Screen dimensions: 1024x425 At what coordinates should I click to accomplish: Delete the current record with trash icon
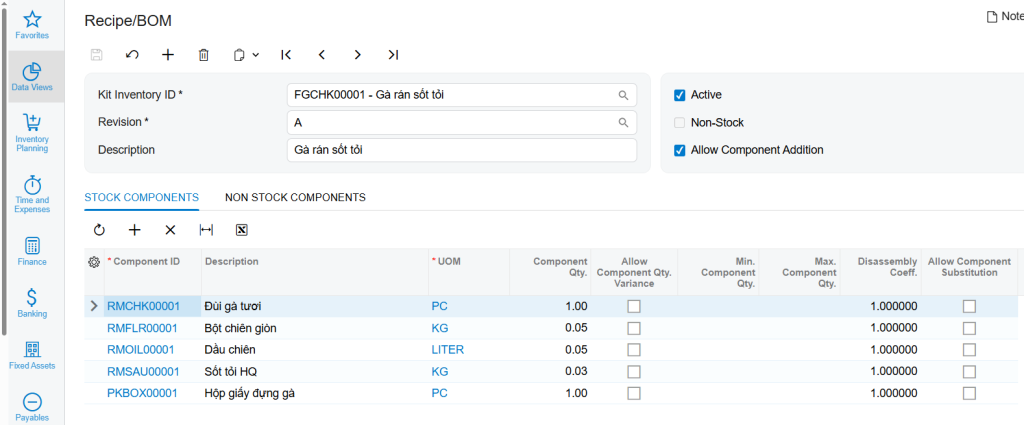click(x=203, y=55)
